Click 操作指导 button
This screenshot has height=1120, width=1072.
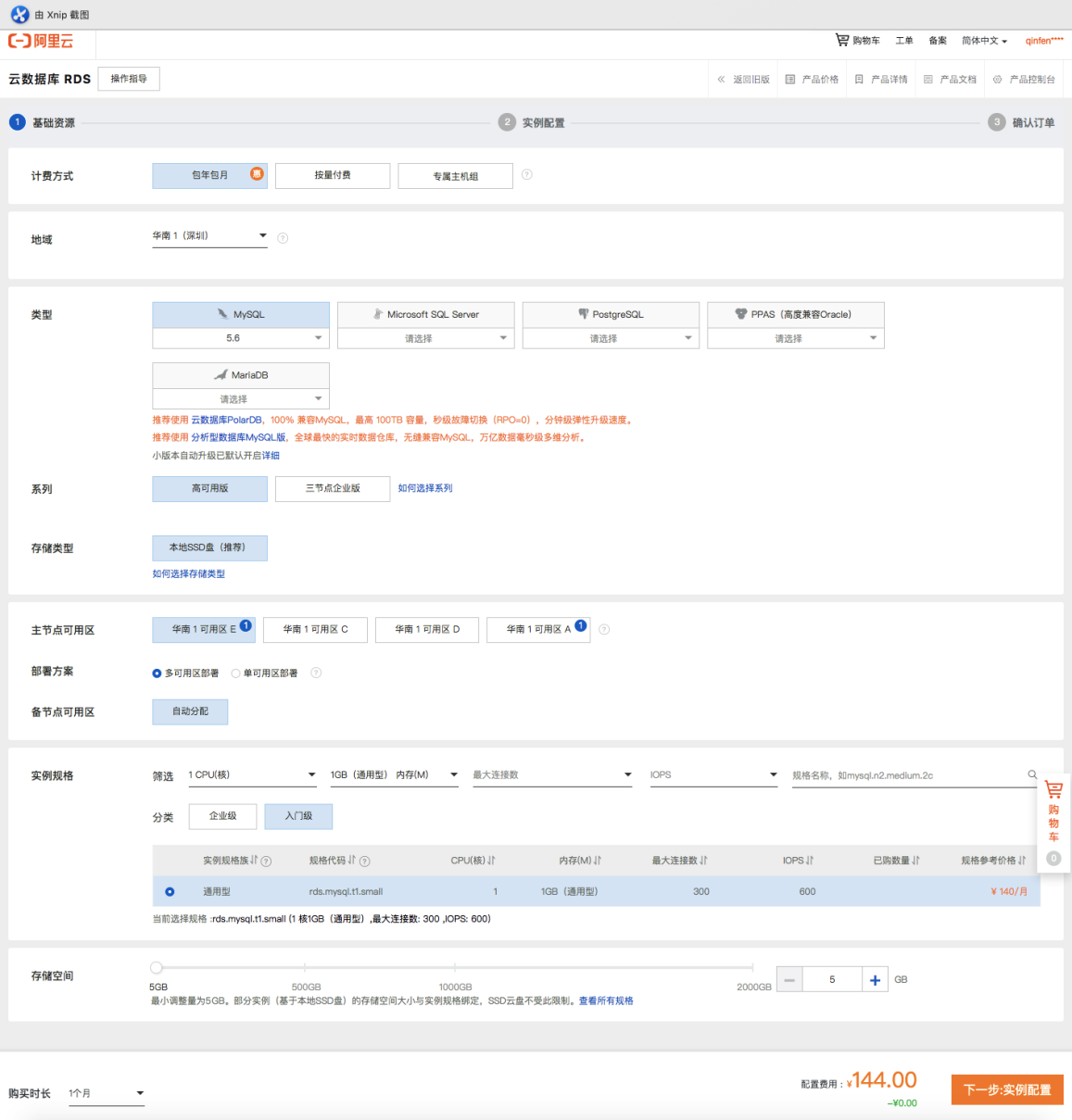(x=129, y=79)
